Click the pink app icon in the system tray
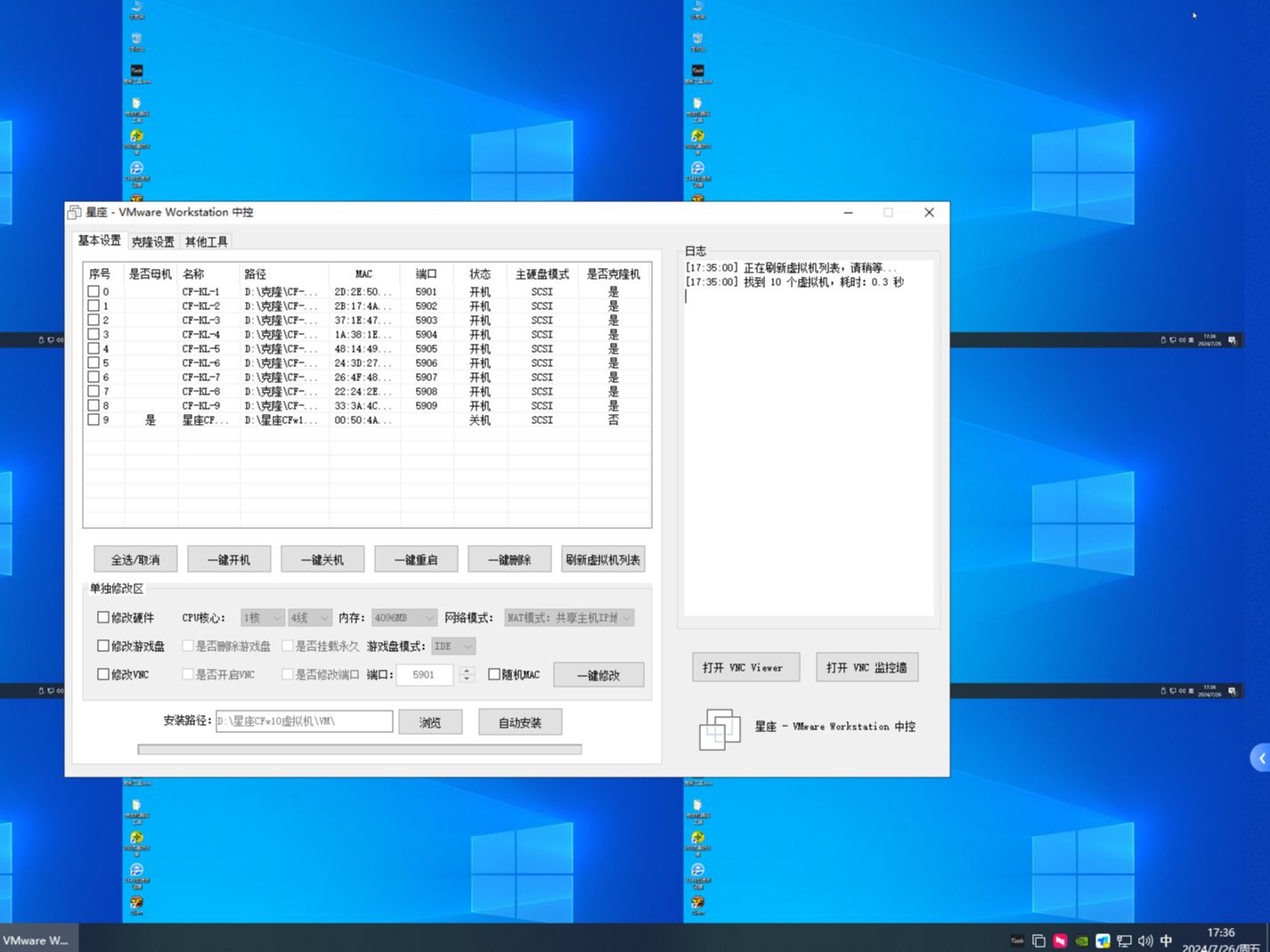1270x952 pixels. point(1060,940)
